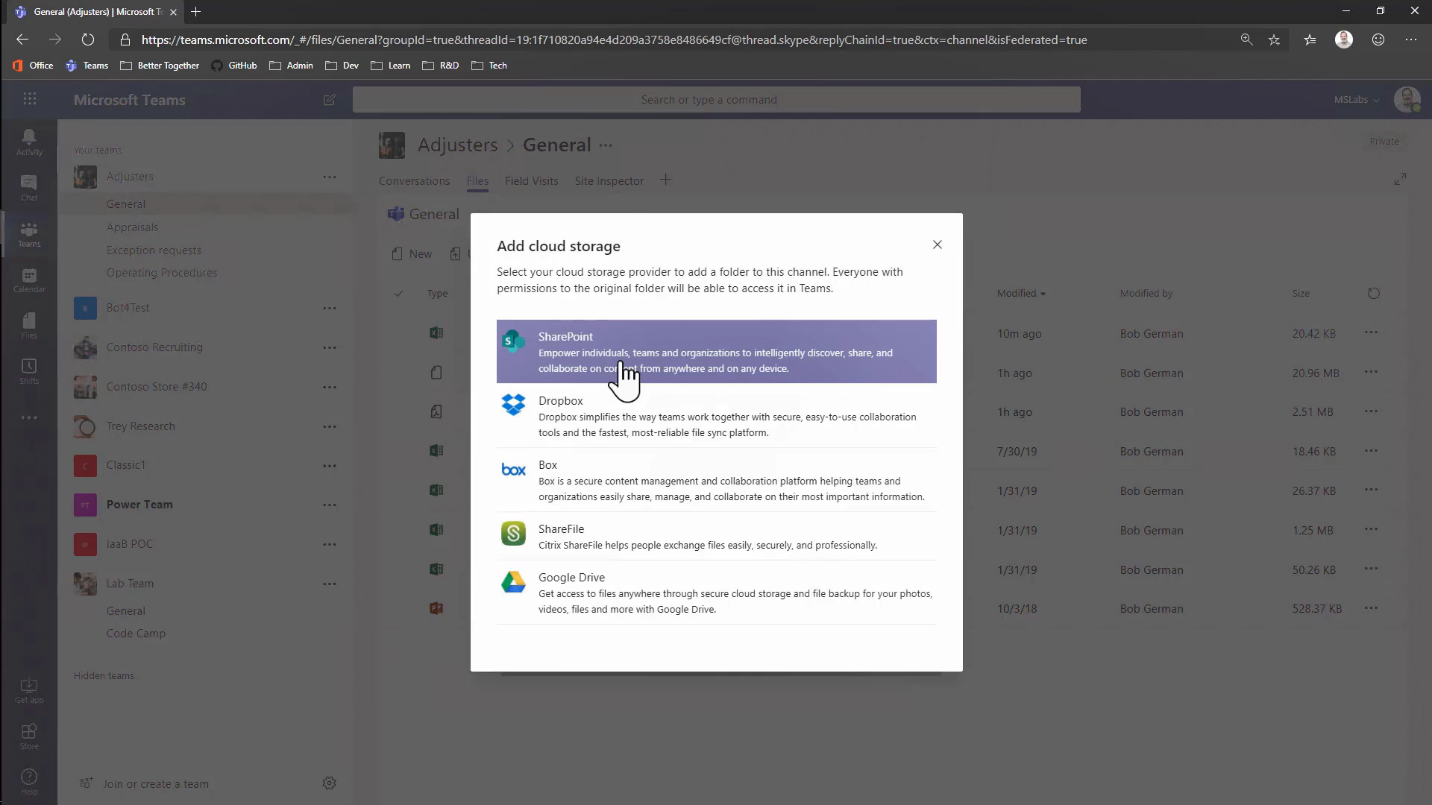Open more options for Bot4Test team
Viewport: 1432px width, 805px height.
click(329, 308)
